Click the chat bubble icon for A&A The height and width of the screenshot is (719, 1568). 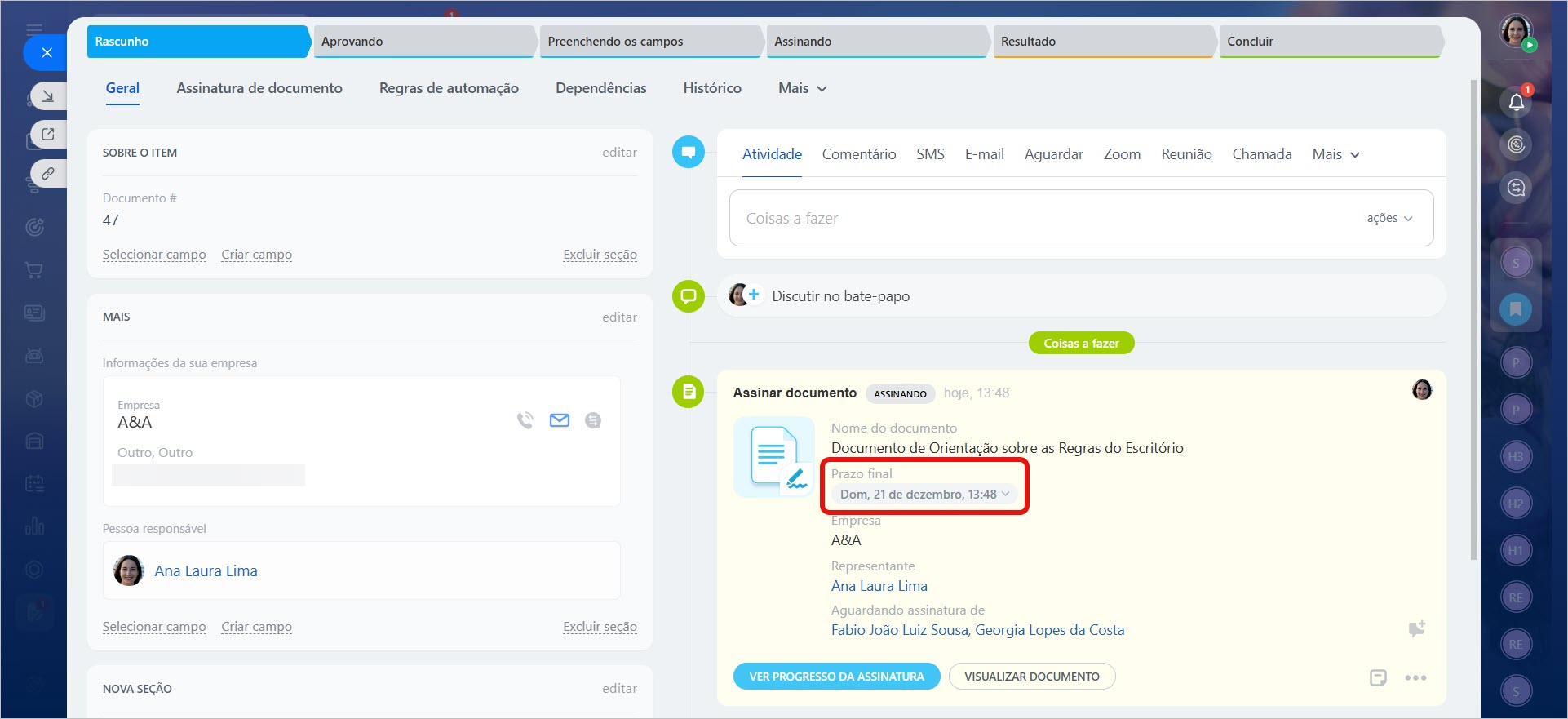(593, 420)
